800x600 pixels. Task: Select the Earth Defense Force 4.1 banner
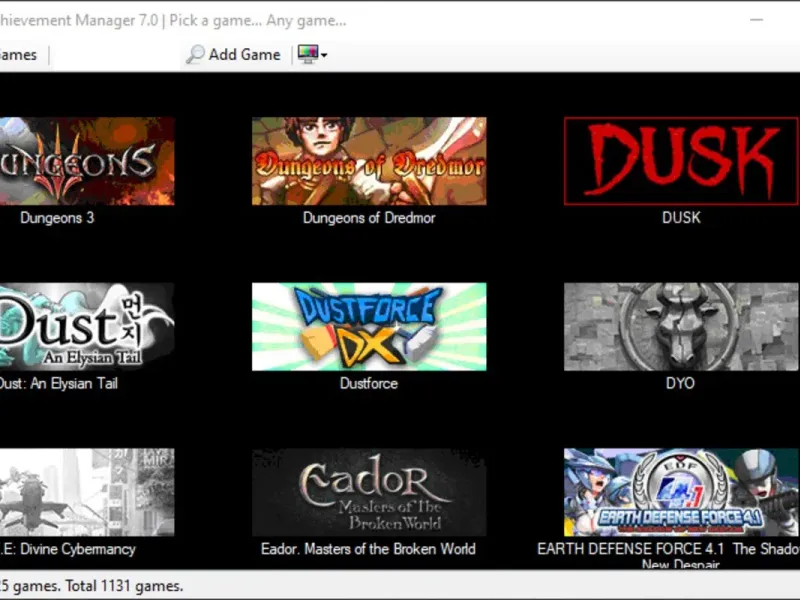pos(681,492)
